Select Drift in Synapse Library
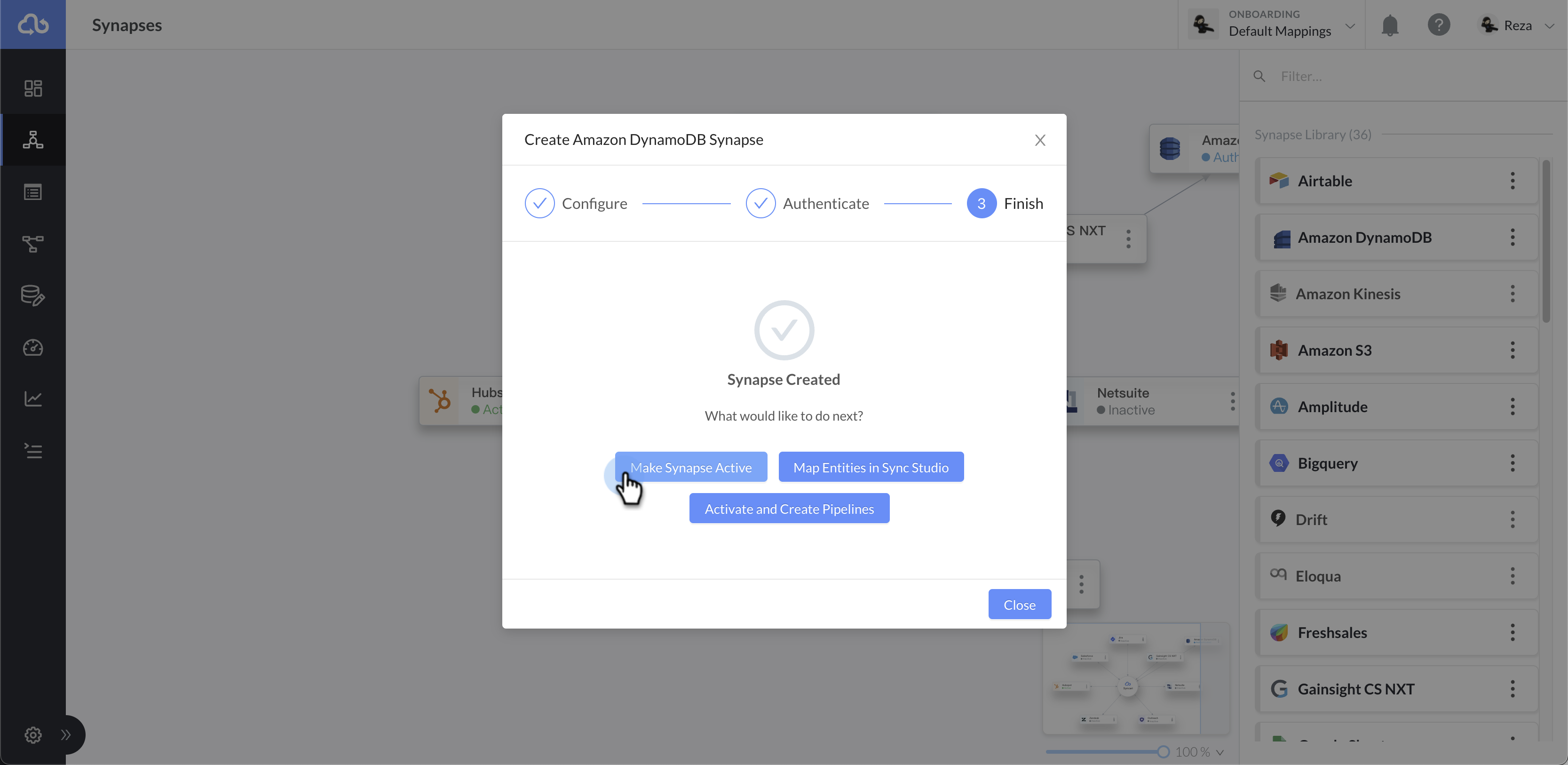 (1397, 519)
